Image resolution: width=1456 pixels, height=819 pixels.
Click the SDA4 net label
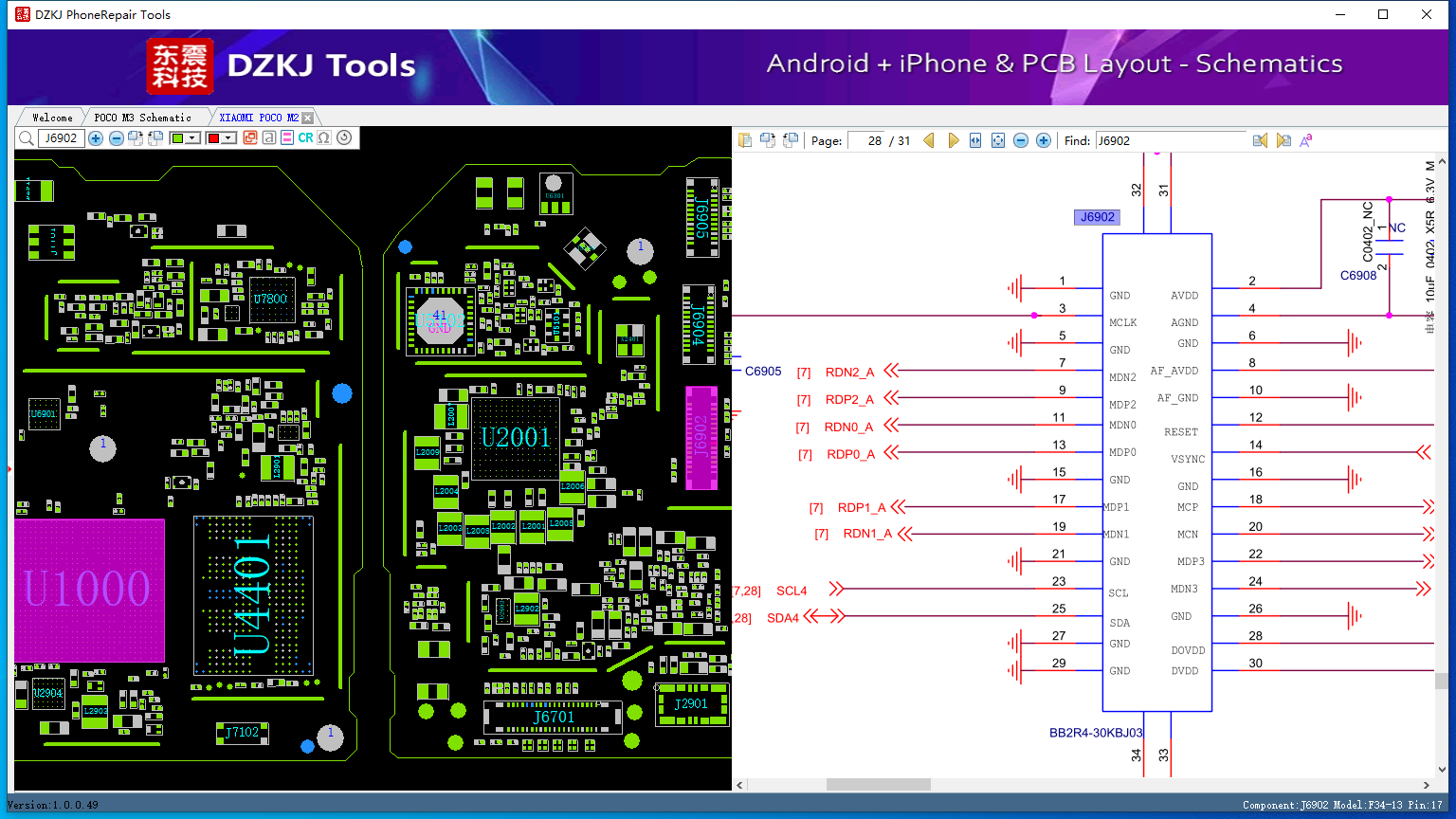(783, 618)
